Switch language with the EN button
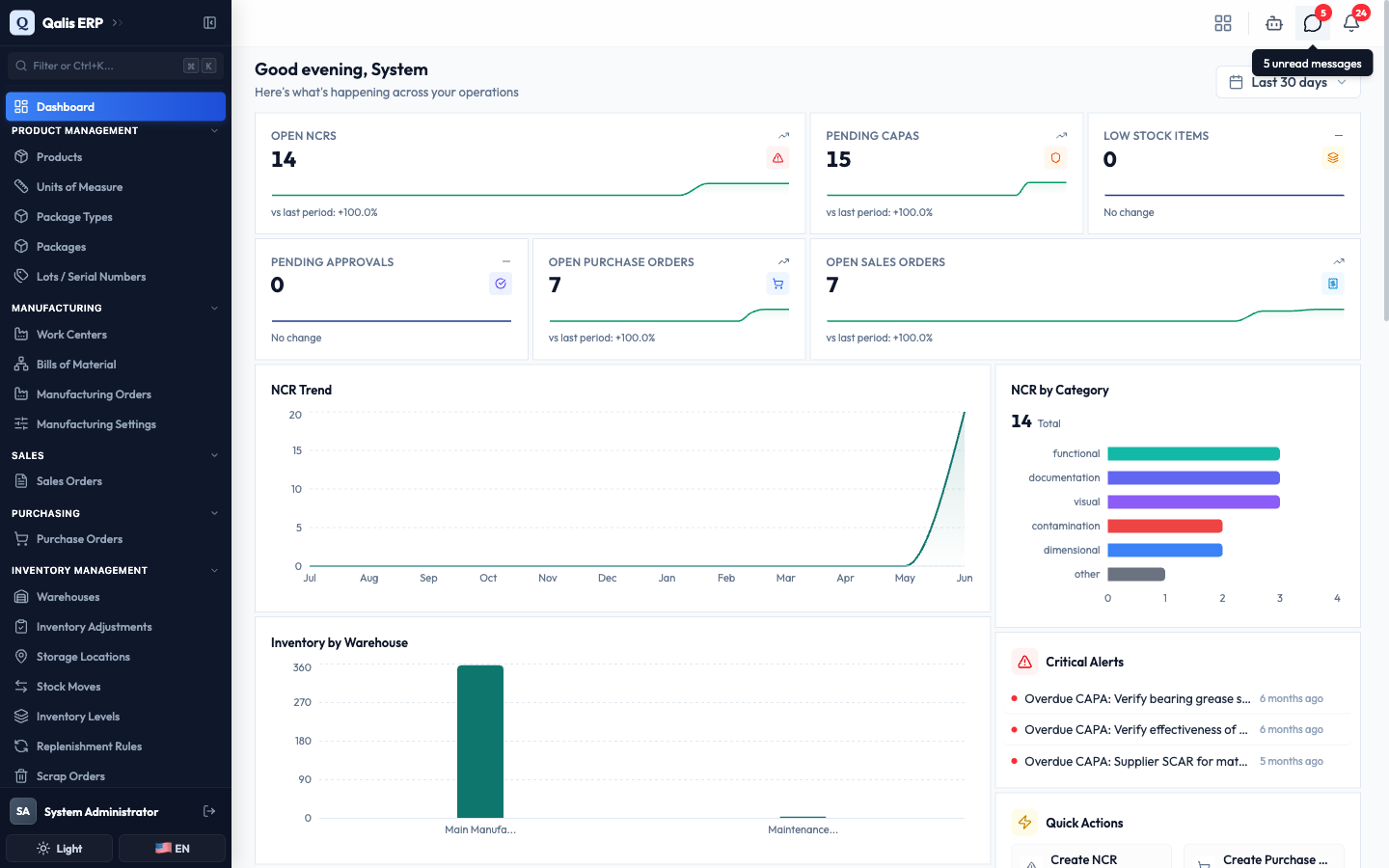The width and height of the screenshot is (1389, 868). [173, 849]
